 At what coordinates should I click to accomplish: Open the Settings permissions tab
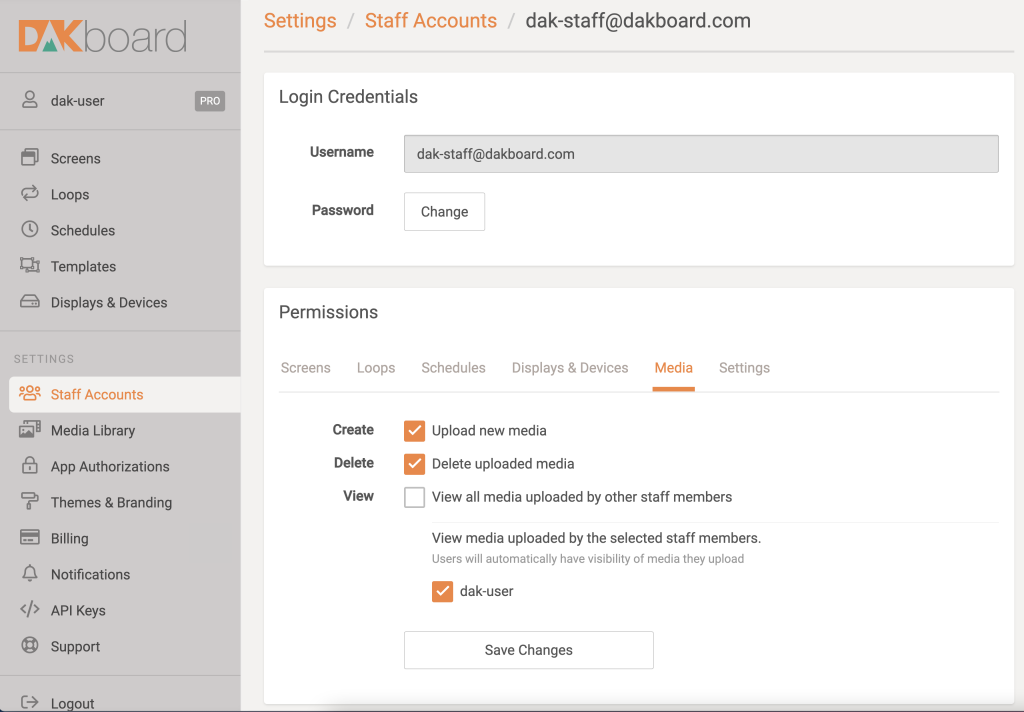[744, 368]
